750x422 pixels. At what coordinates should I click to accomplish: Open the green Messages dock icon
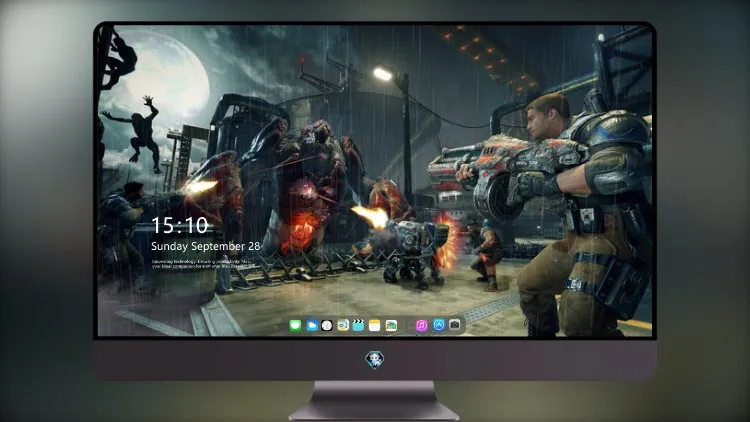[x=295, y=325]
